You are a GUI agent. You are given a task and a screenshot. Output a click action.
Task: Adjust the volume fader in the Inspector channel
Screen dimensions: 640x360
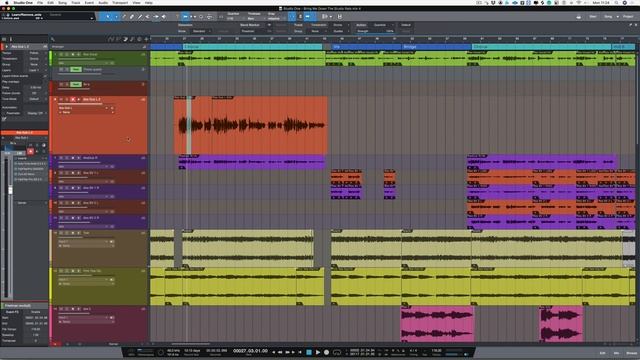[x=10, y=190]
